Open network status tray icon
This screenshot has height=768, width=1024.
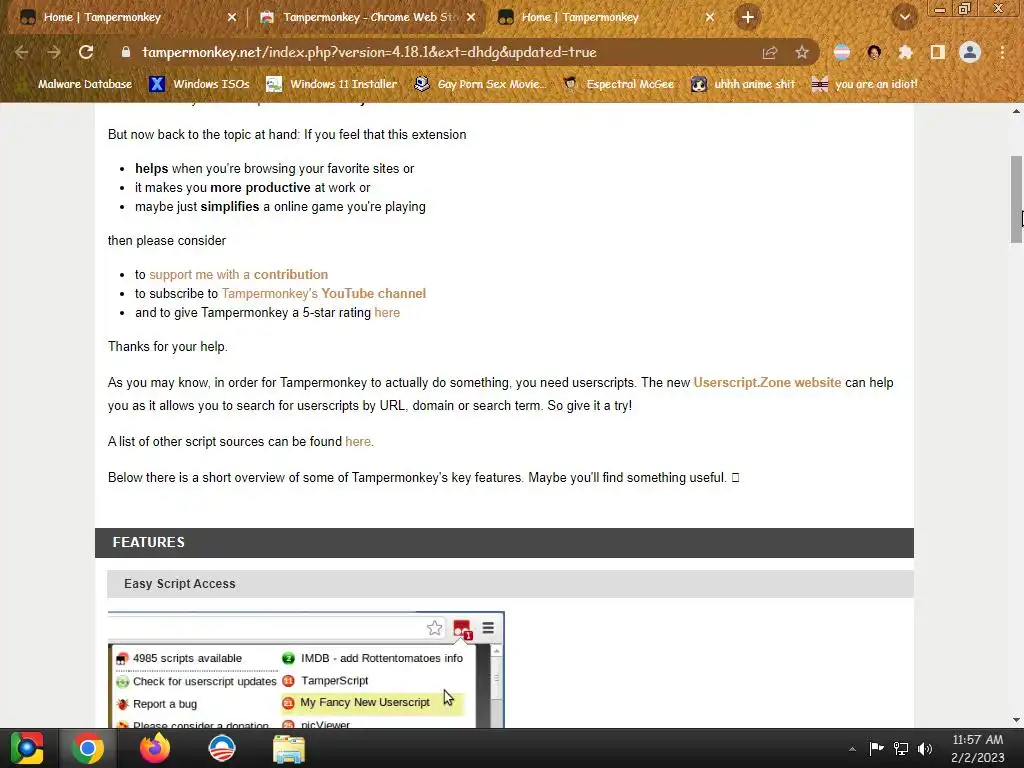901,748
